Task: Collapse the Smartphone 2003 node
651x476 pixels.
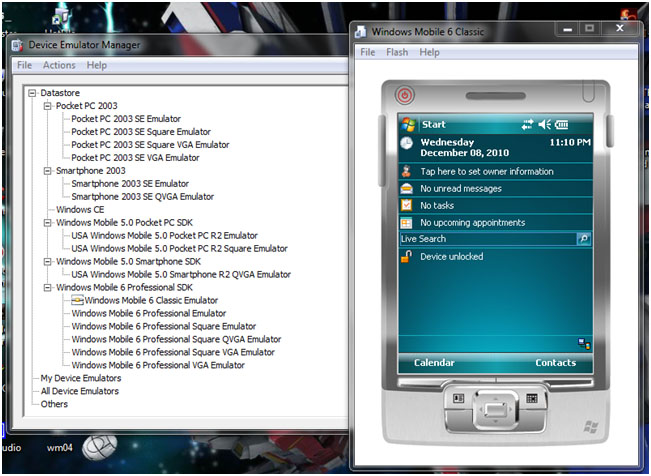Action: coord(48,171)
